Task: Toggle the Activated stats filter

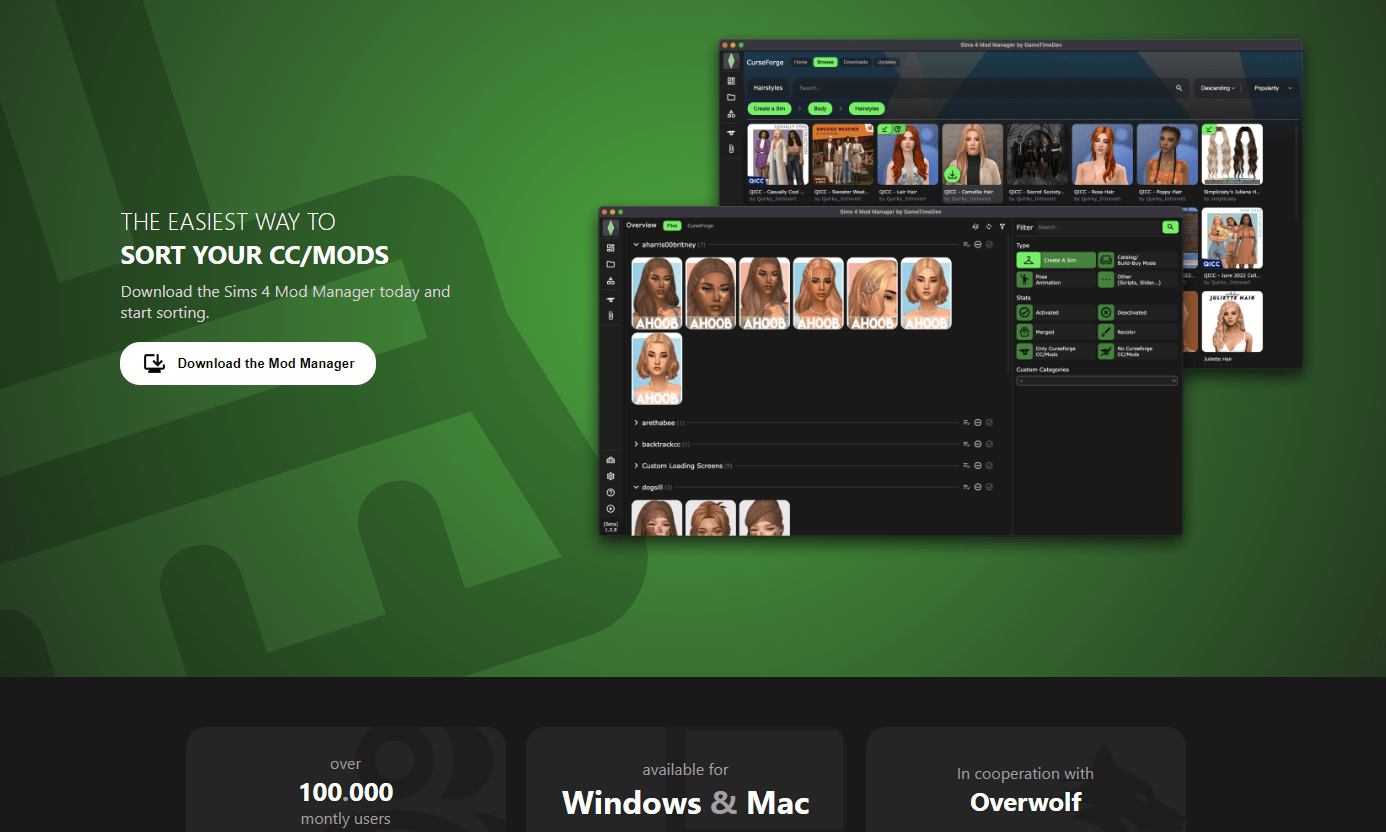Action: (x=1055, y=312)
